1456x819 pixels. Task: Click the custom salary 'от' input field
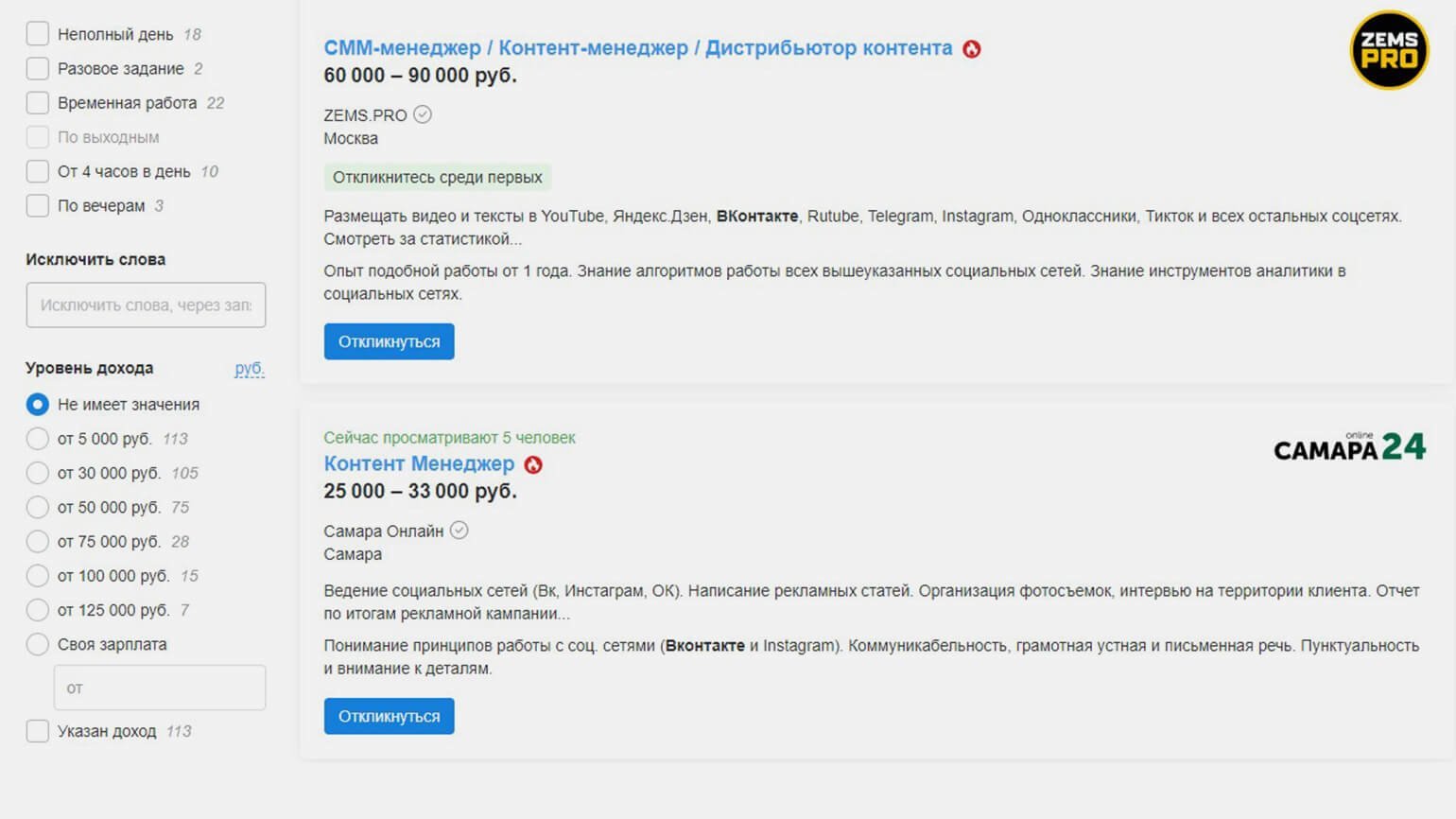160,688
